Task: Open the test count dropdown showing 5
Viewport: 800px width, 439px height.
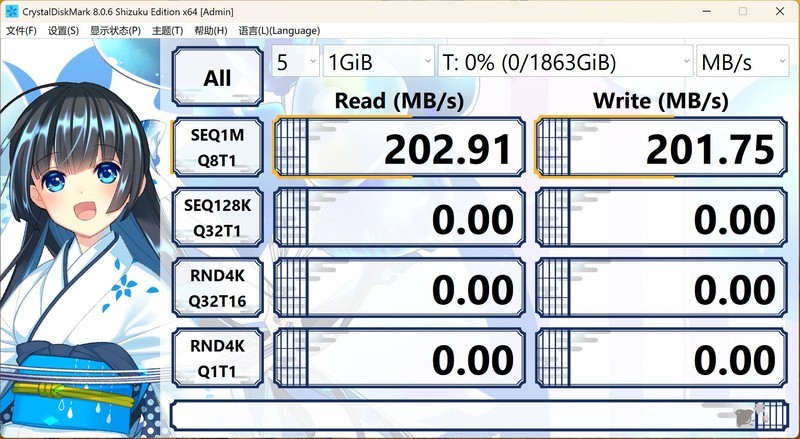Action: click(295, 61)
